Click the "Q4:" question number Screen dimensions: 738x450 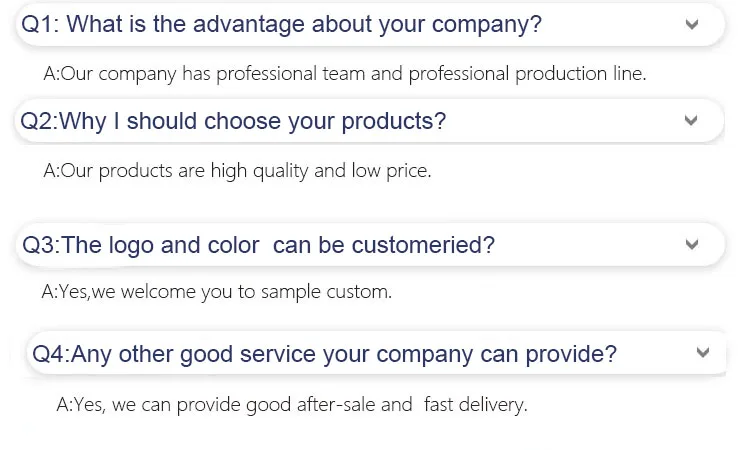point(52,353)
